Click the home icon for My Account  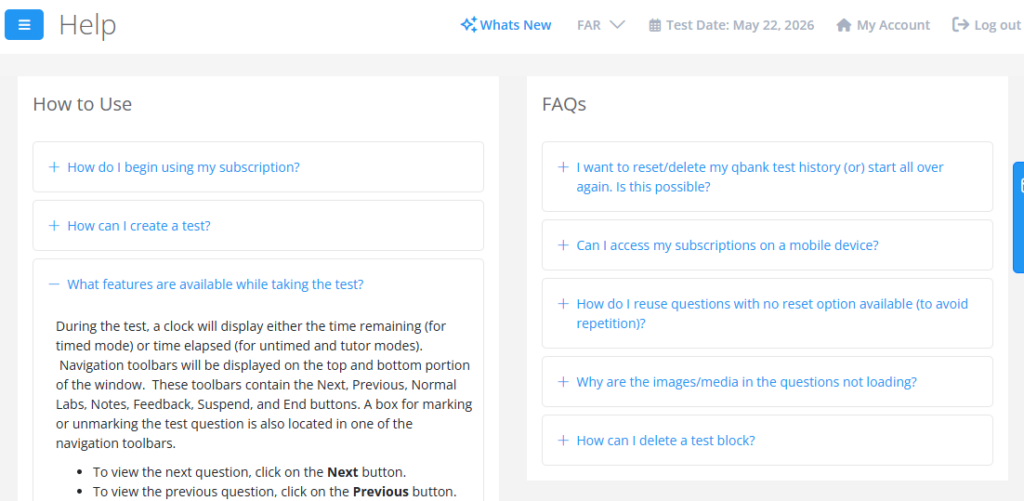pos(844,25)
